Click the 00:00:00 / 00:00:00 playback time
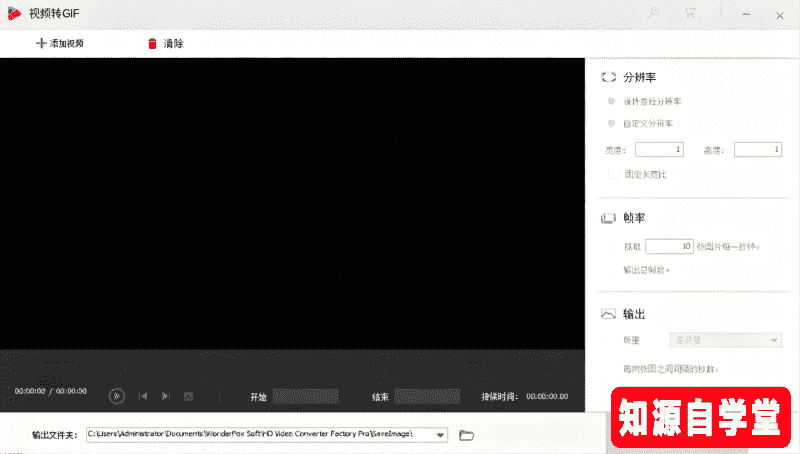The width and height of the screenshot is (800, 454). [x=51, y=391]
